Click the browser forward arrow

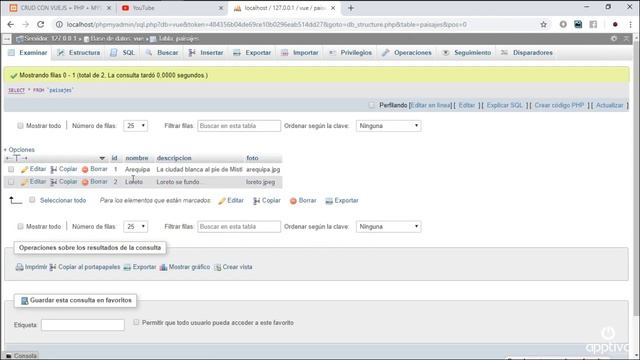pyautogui.click(x=25, y=24)
